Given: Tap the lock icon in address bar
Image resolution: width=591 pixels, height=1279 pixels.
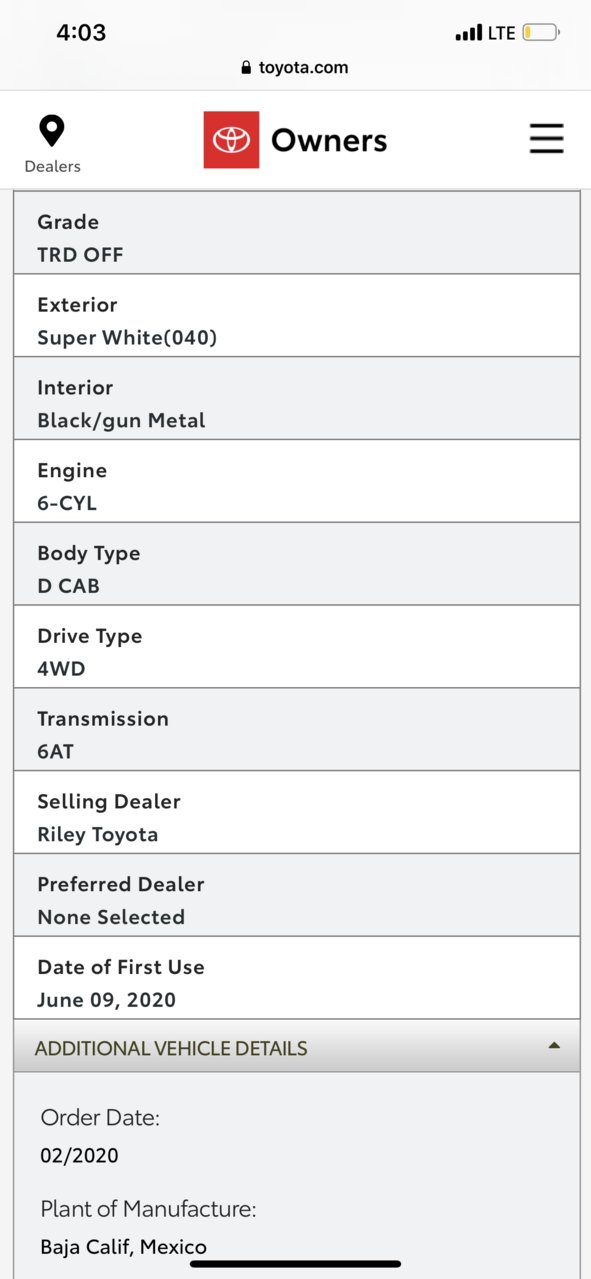Looking at the screenshot, I should (x=246, y=68).
